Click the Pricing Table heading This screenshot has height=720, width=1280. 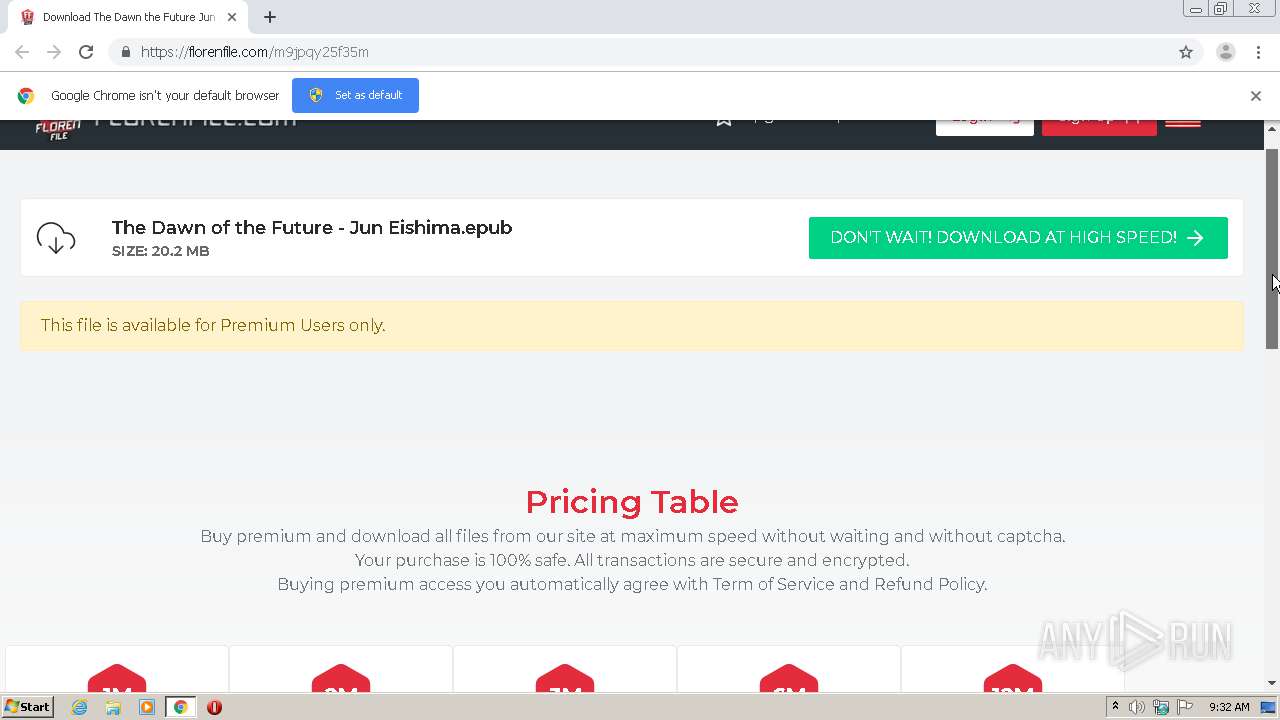632,502
